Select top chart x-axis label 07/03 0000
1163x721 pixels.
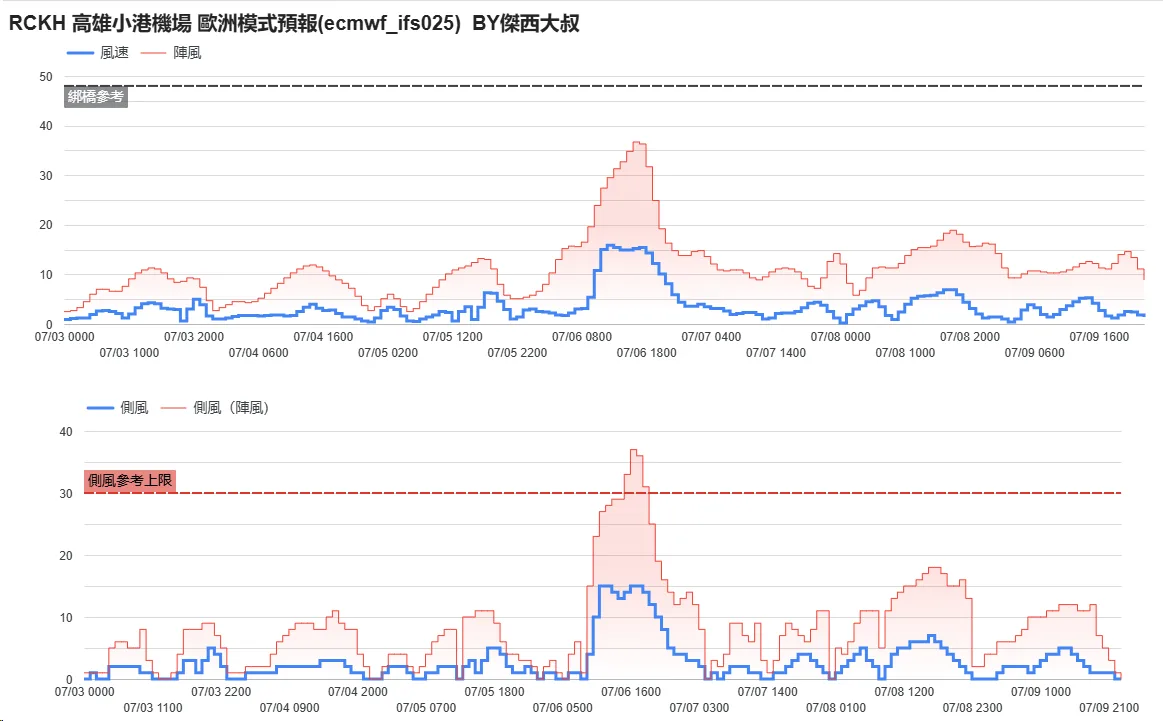click(65, 337)
